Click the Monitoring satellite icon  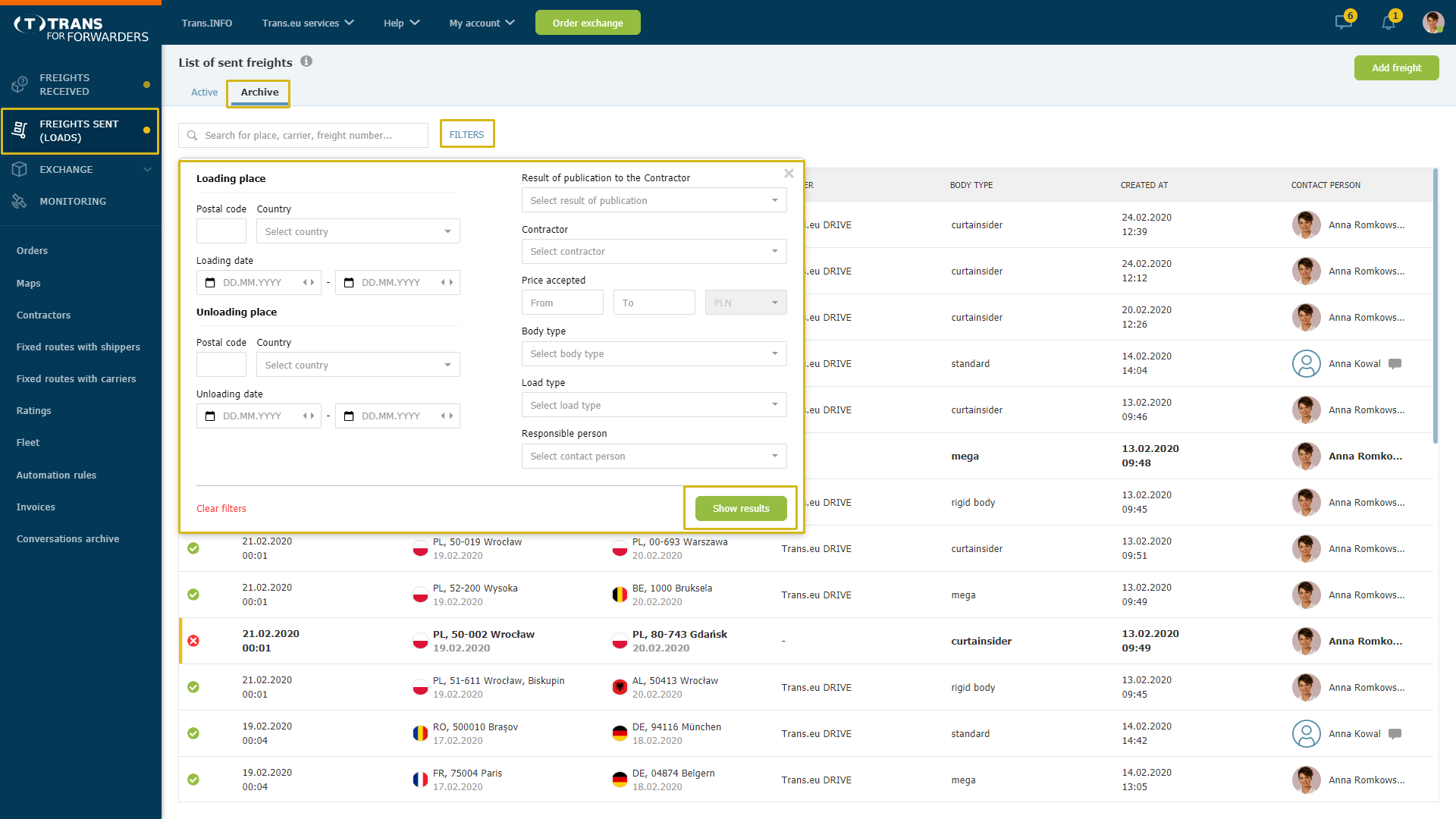click(x=20, y=201)
